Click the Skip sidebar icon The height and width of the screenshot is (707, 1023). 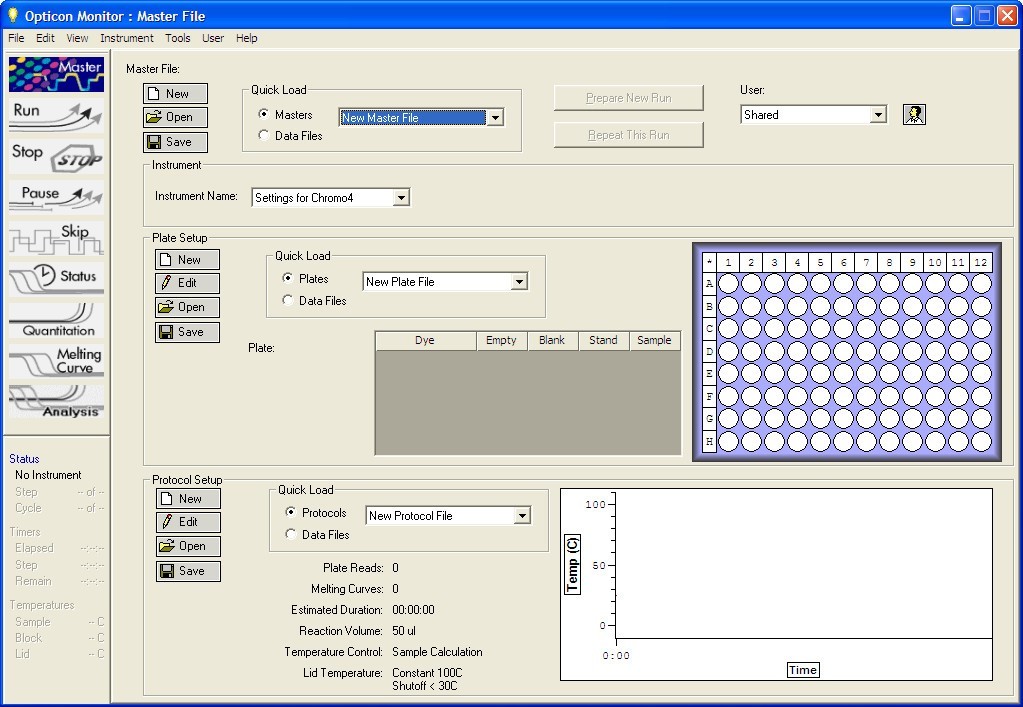click(56, 238)
